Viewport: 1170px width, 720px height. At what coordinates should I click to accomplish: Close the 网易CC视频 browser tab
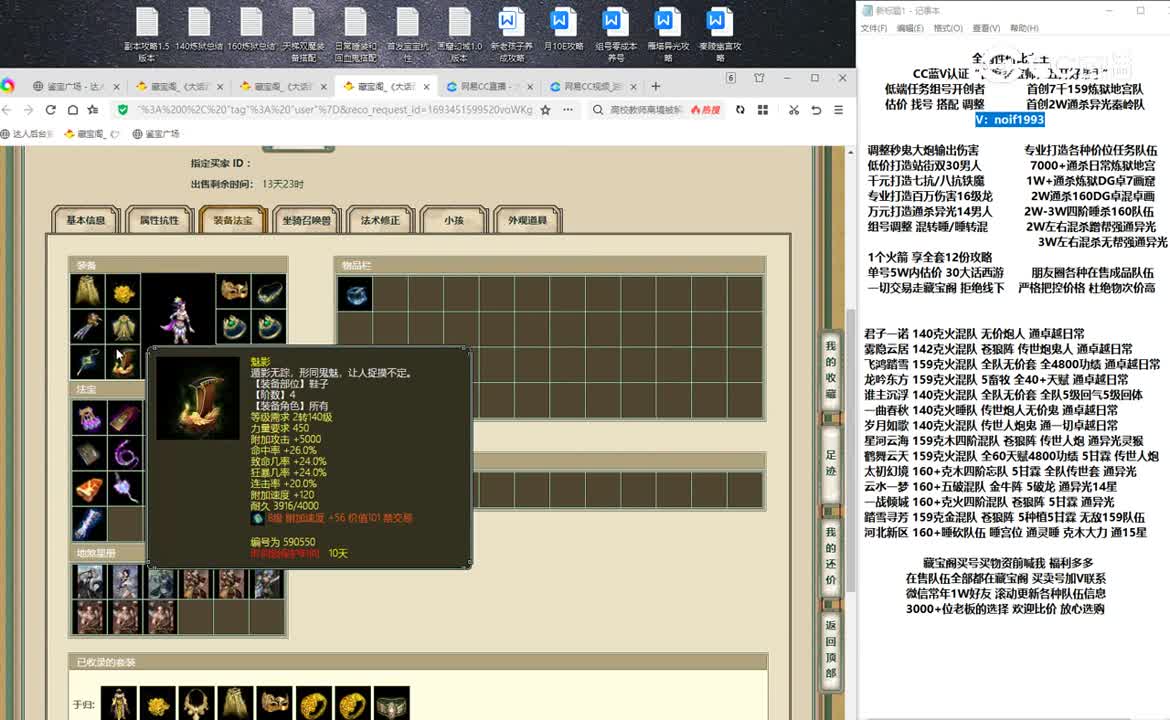pos(634,87)
